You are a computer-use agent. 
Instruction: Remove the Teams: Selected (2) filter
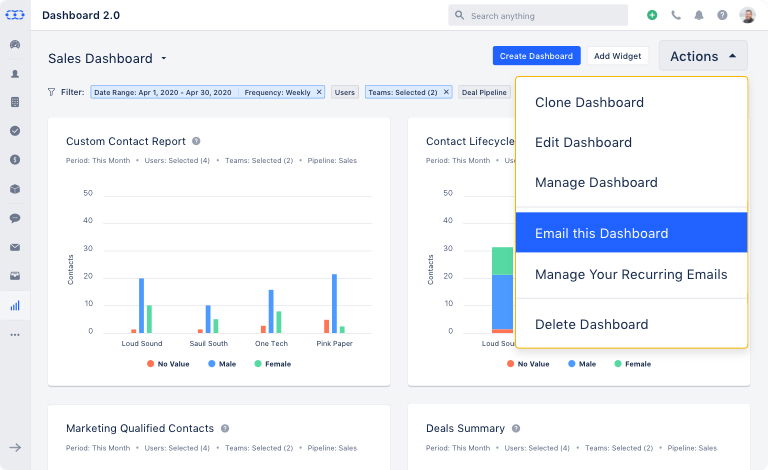pos(446,92)
